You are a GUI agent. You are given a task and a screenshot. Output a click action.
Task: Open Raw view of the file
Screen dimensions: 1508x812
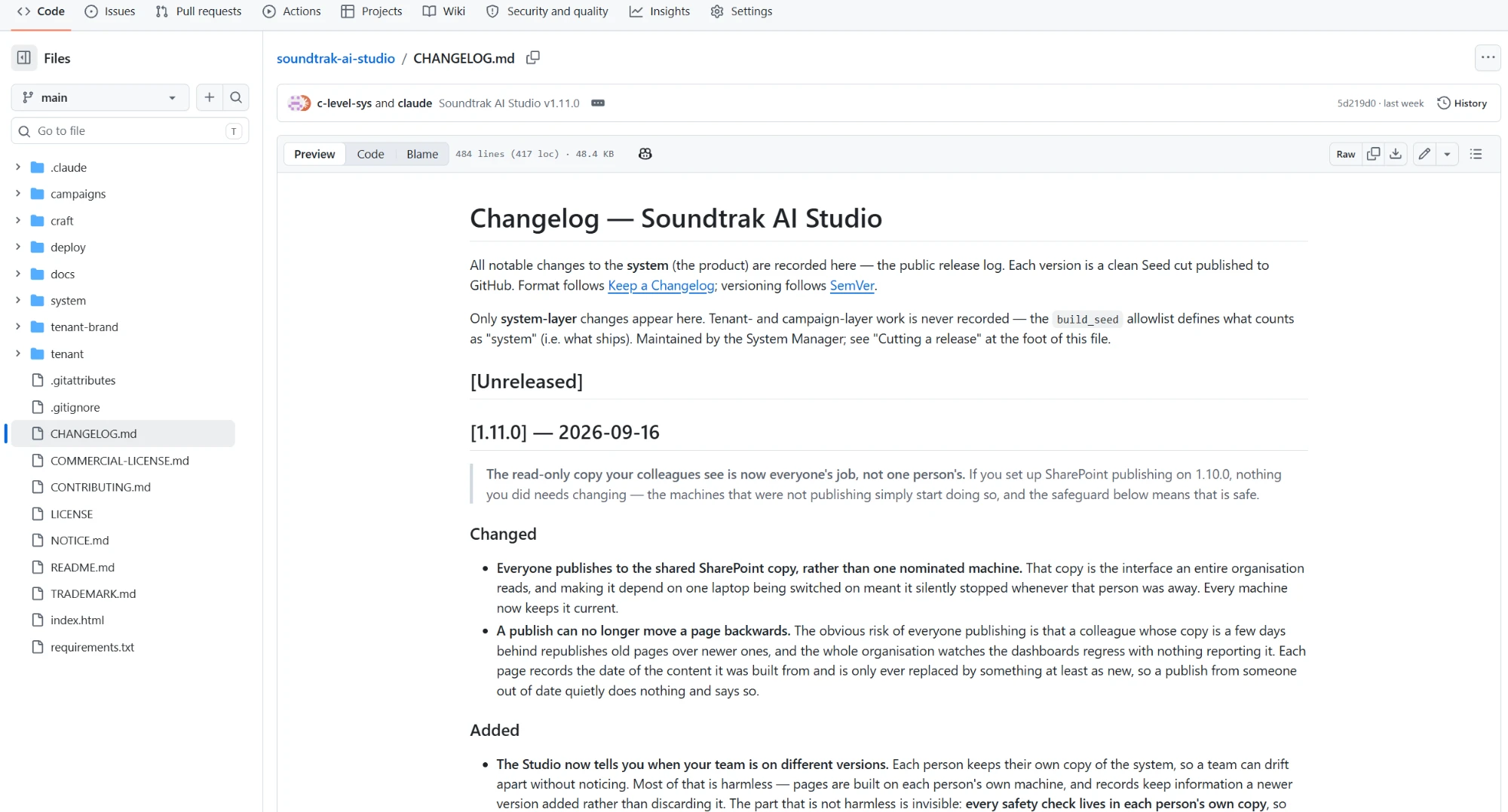click(x=1346, y=154)
